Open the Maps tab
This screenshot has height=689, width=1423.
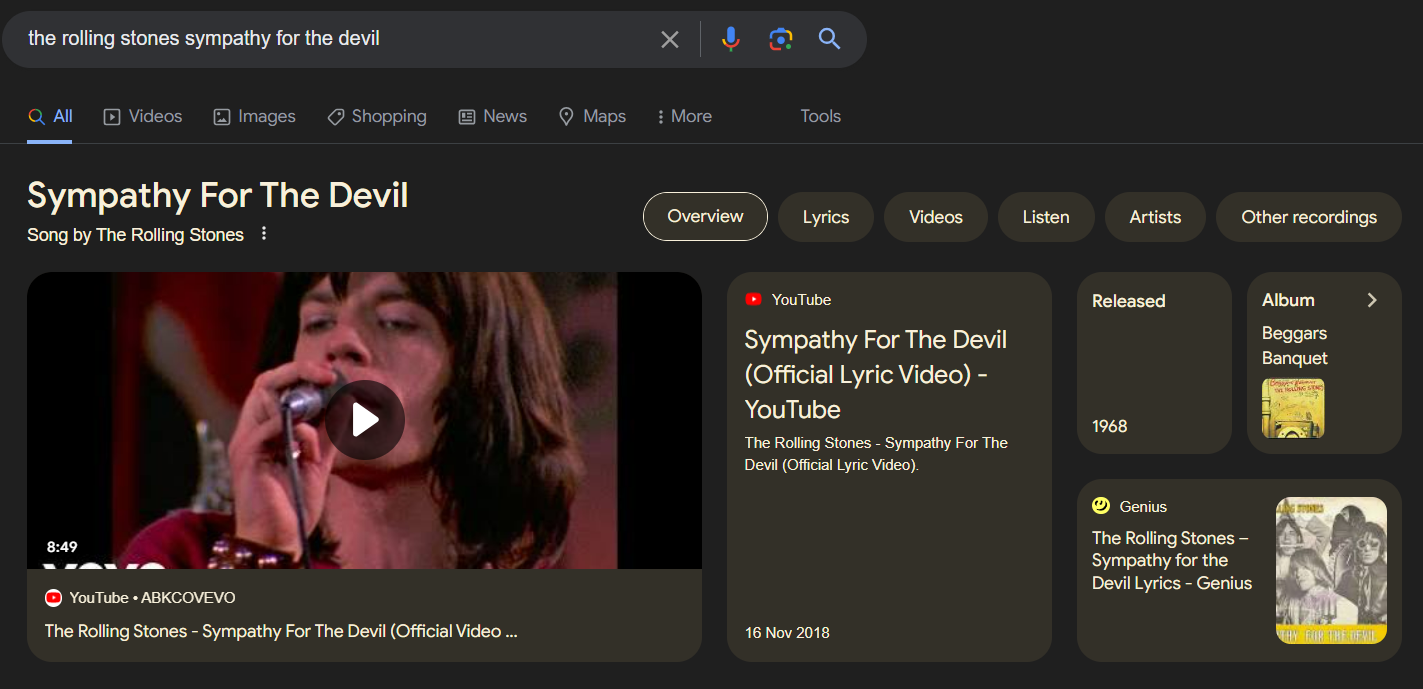pyautogui.click(x=592, y=116)
